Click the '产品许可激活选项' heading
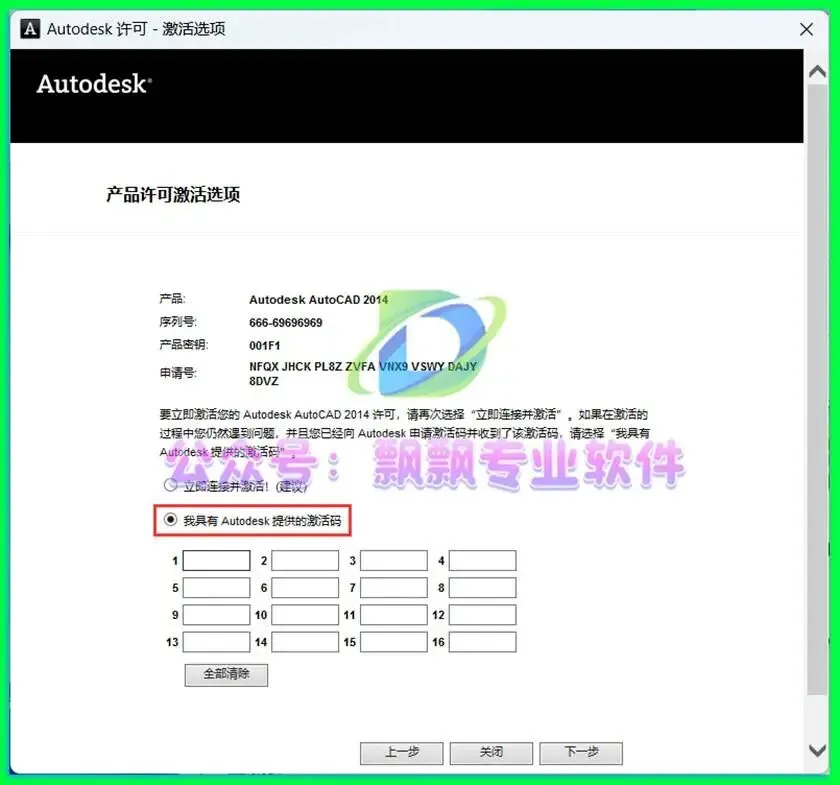 (173, 195)
